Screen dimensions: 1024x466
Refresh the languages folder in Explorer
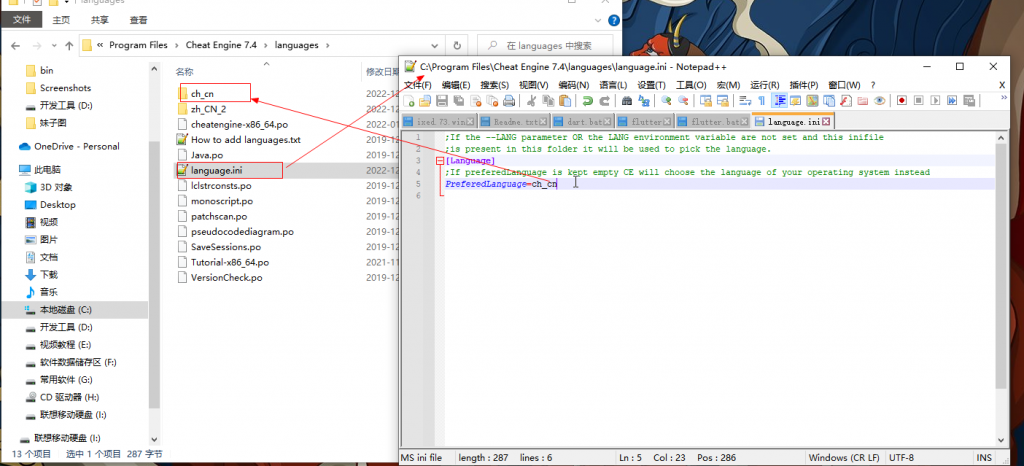[x=457, y=45]
